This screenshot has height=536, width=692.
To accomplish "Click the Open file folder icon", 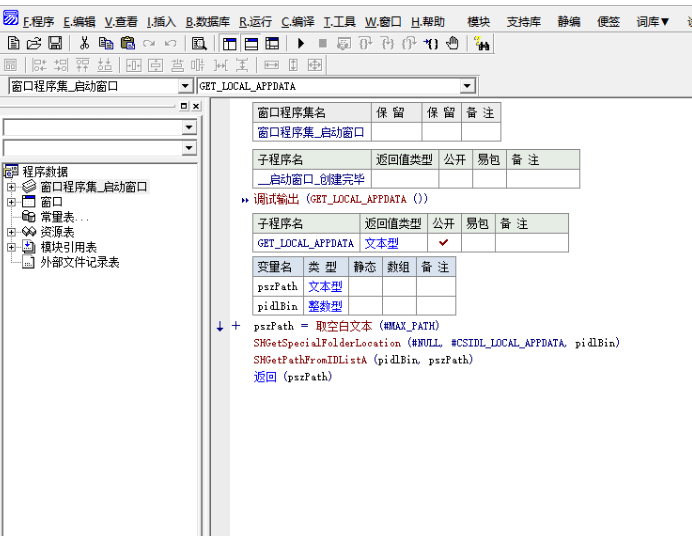I will pos(34,43).
